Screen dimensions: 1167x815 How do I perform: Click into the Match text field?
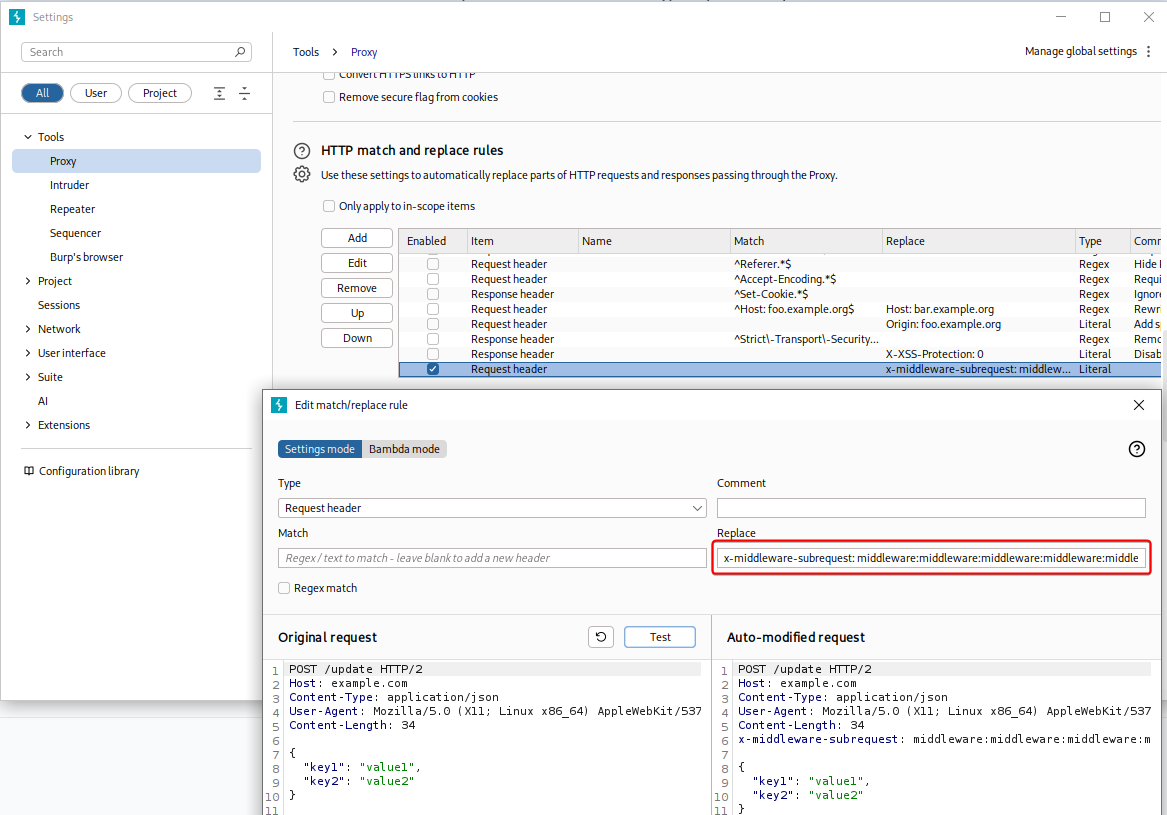tap(492, 558)
